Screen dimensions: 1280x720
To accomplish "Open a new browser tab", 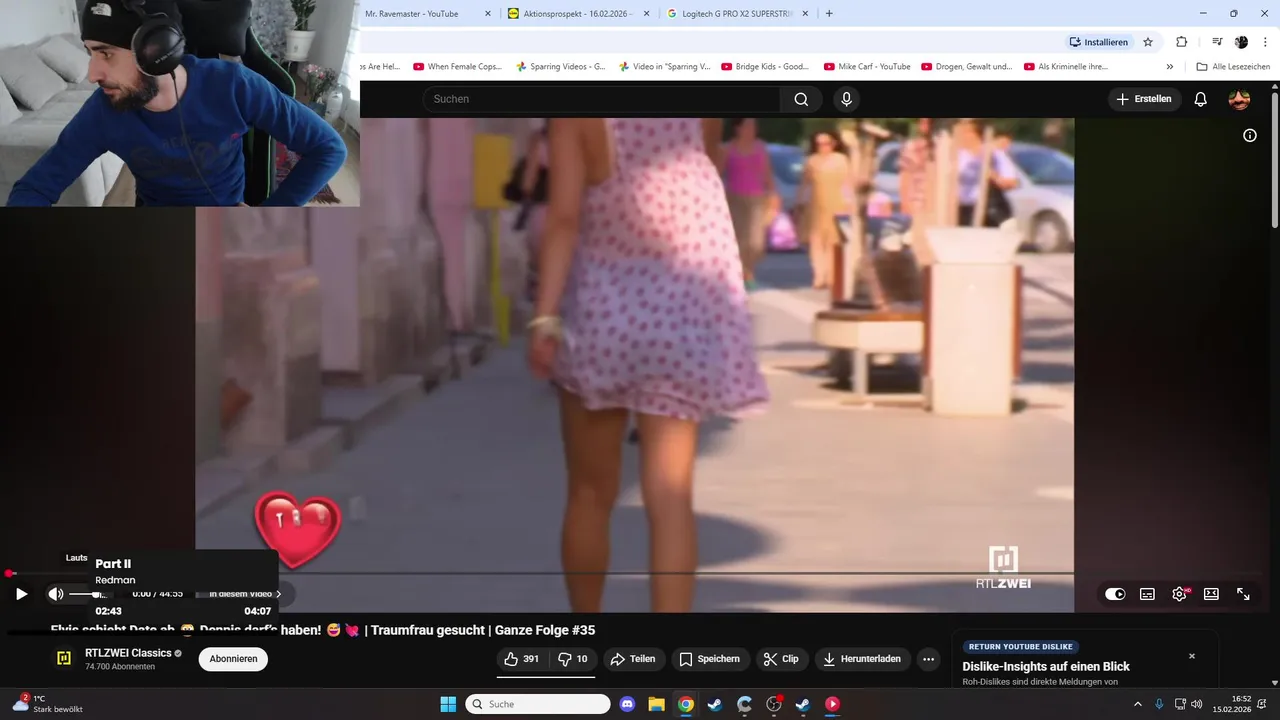I will (829, 14).
